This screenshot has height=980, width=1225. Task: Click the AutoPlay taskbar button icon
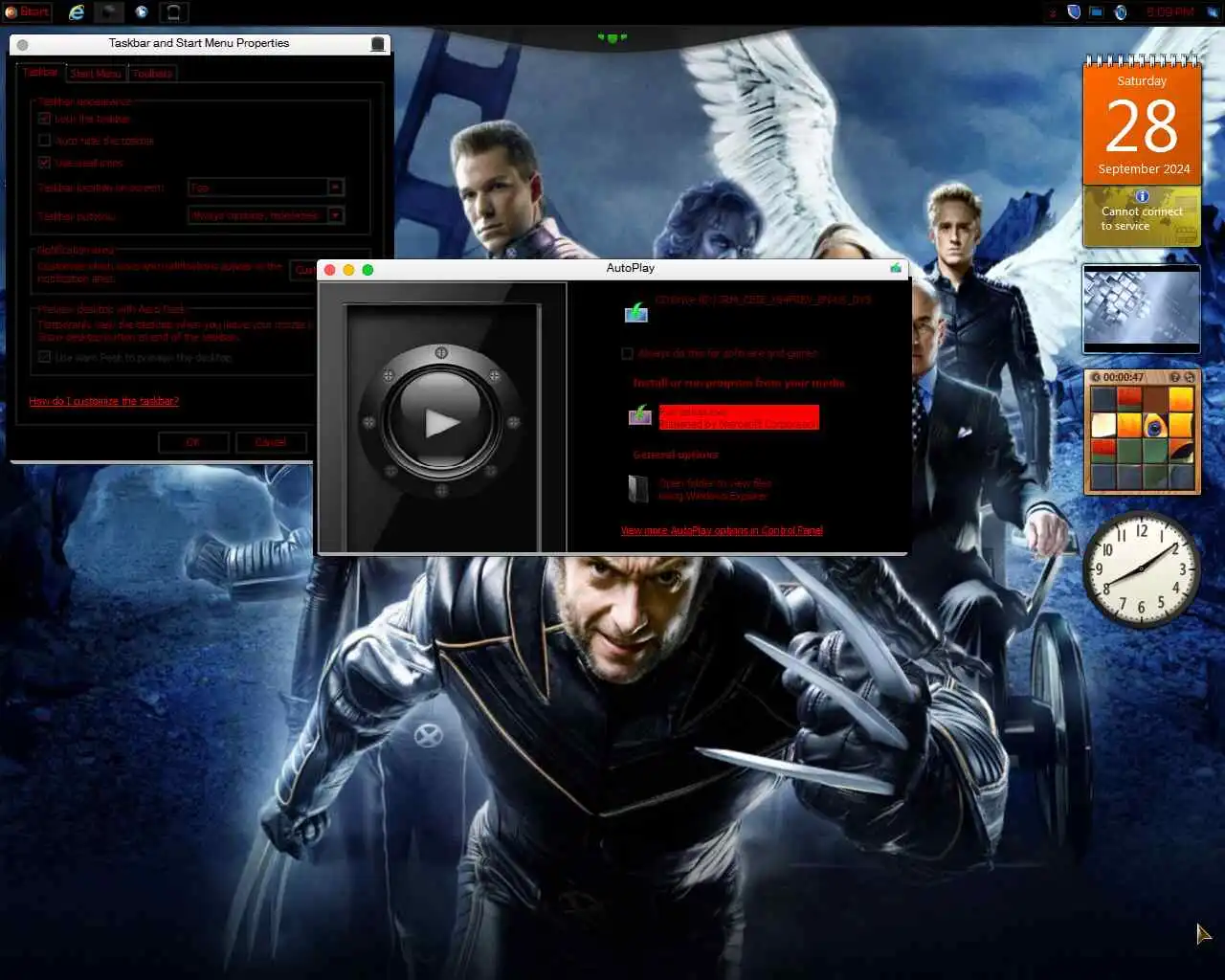pyautogui.click(x=174, y=12)
